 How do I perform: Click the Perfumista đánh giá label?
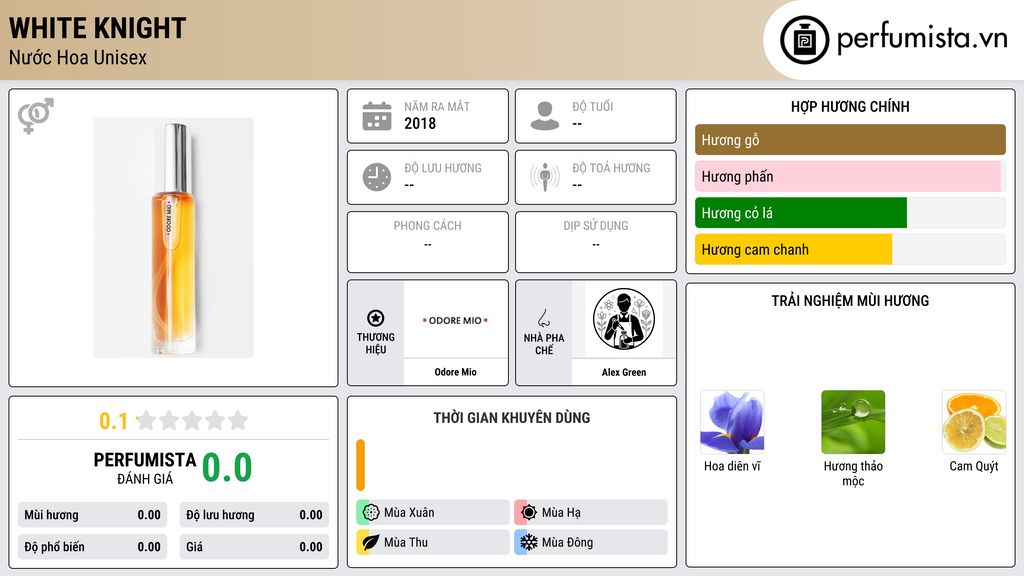click(x=145, y=468)
